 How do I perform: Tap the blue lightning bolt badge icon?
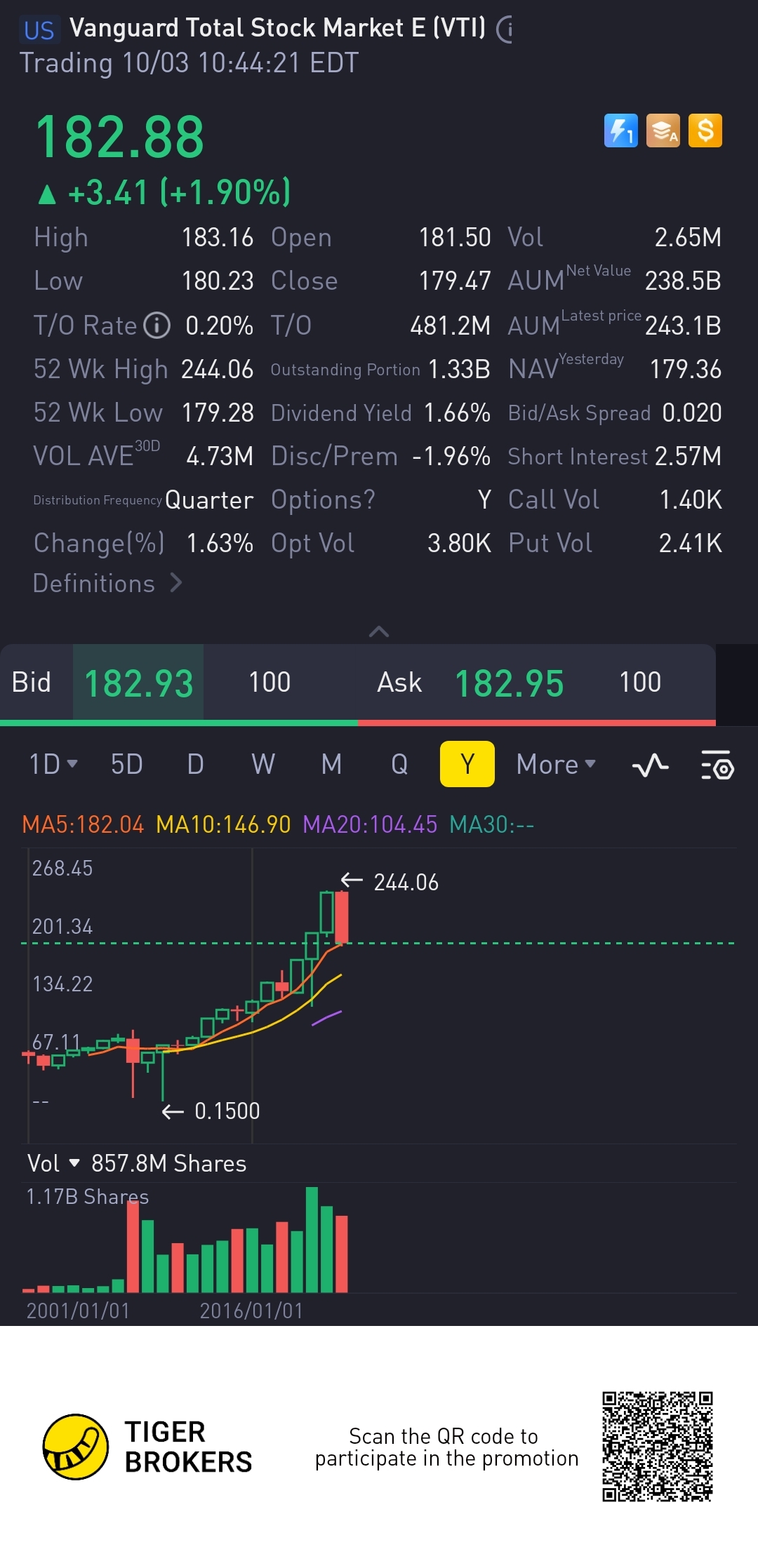click(621, 130)
